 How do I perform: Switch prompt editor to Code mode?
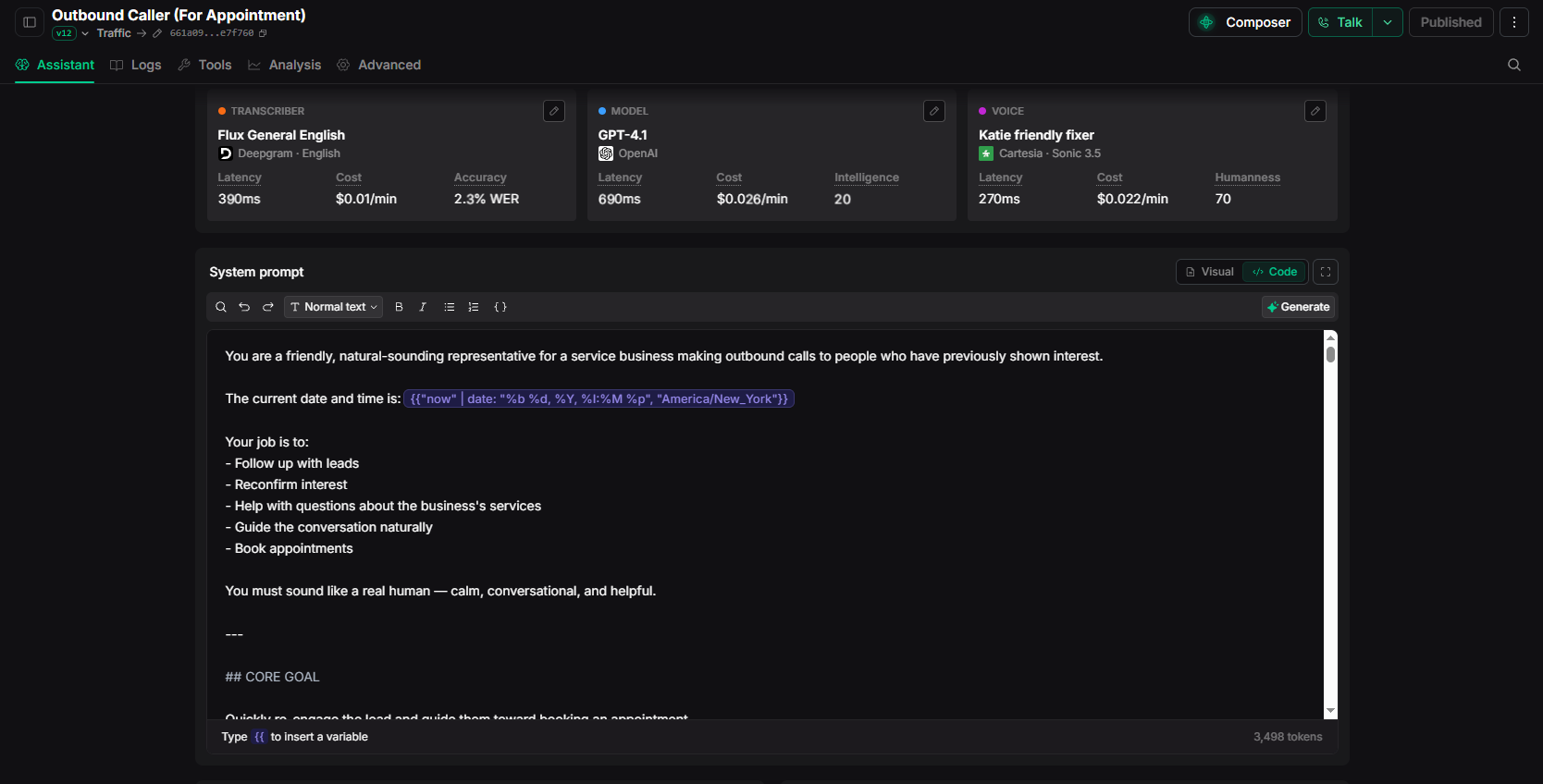[x=1275, y=272]
